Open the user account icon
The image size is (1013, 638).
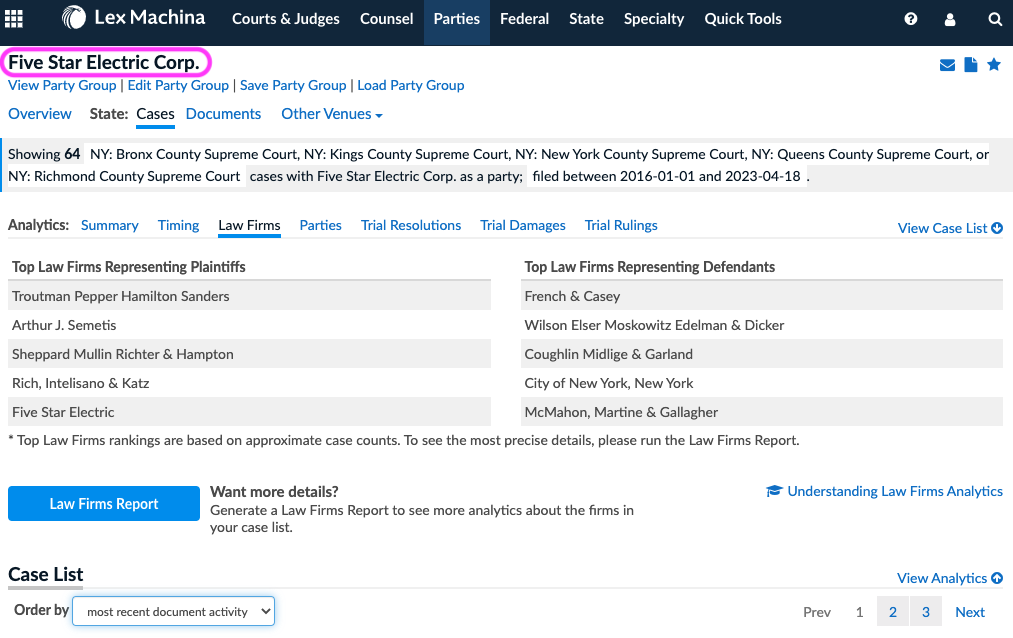(x=950, y=19)
